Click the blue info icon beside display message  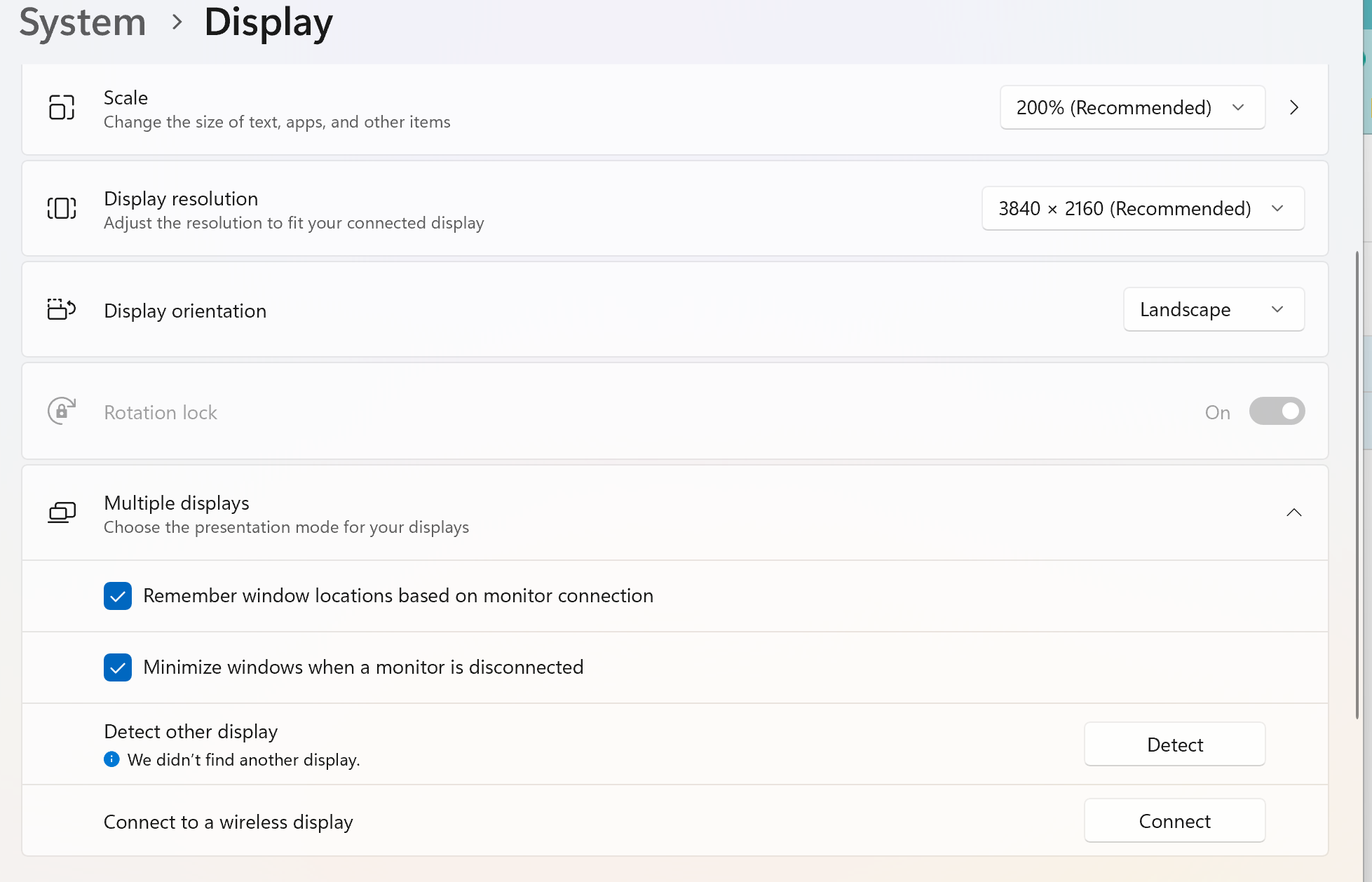tap(111, 759)
